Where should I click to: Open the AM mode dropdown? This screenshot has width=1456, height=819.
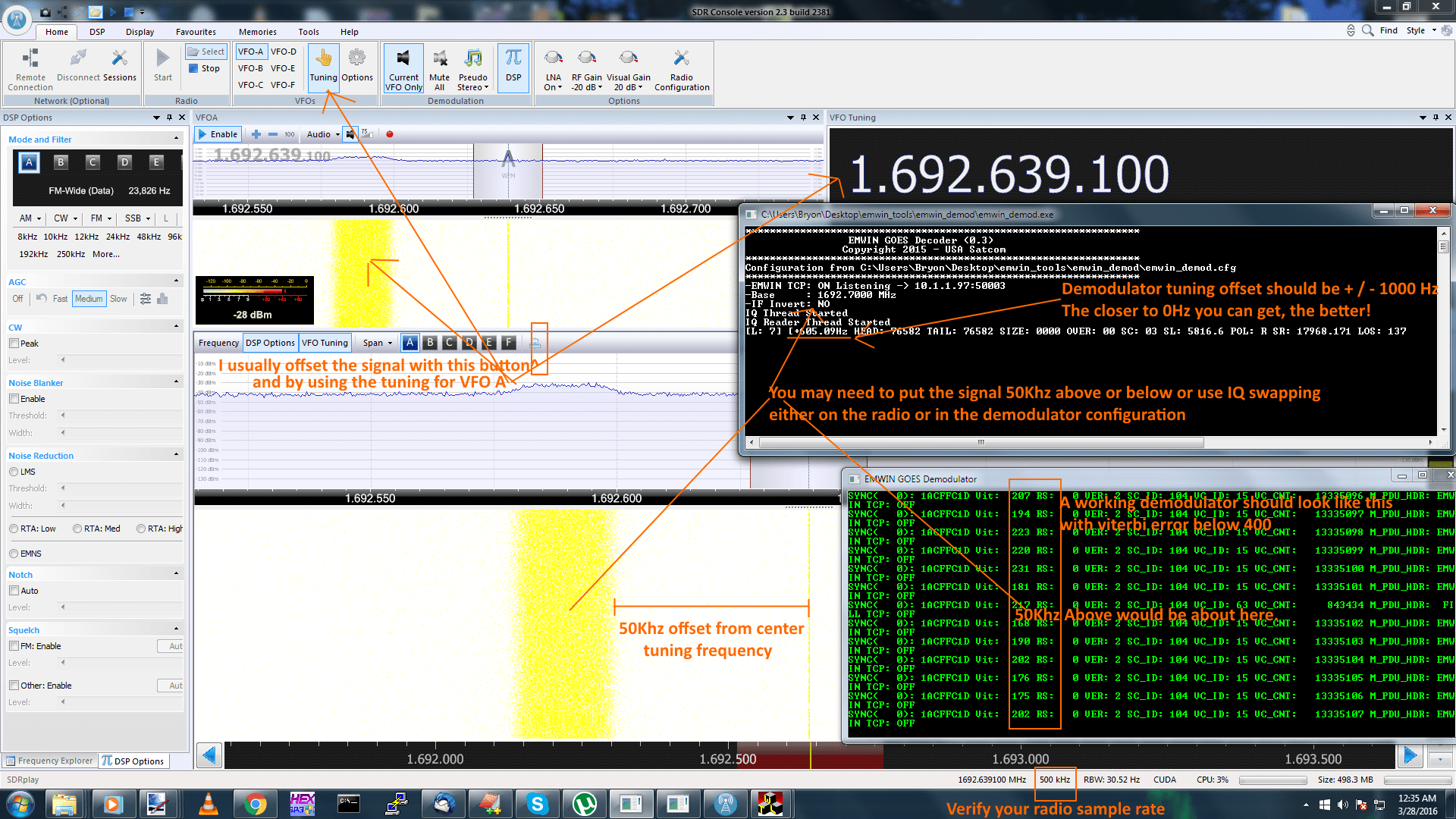point(30,218)
